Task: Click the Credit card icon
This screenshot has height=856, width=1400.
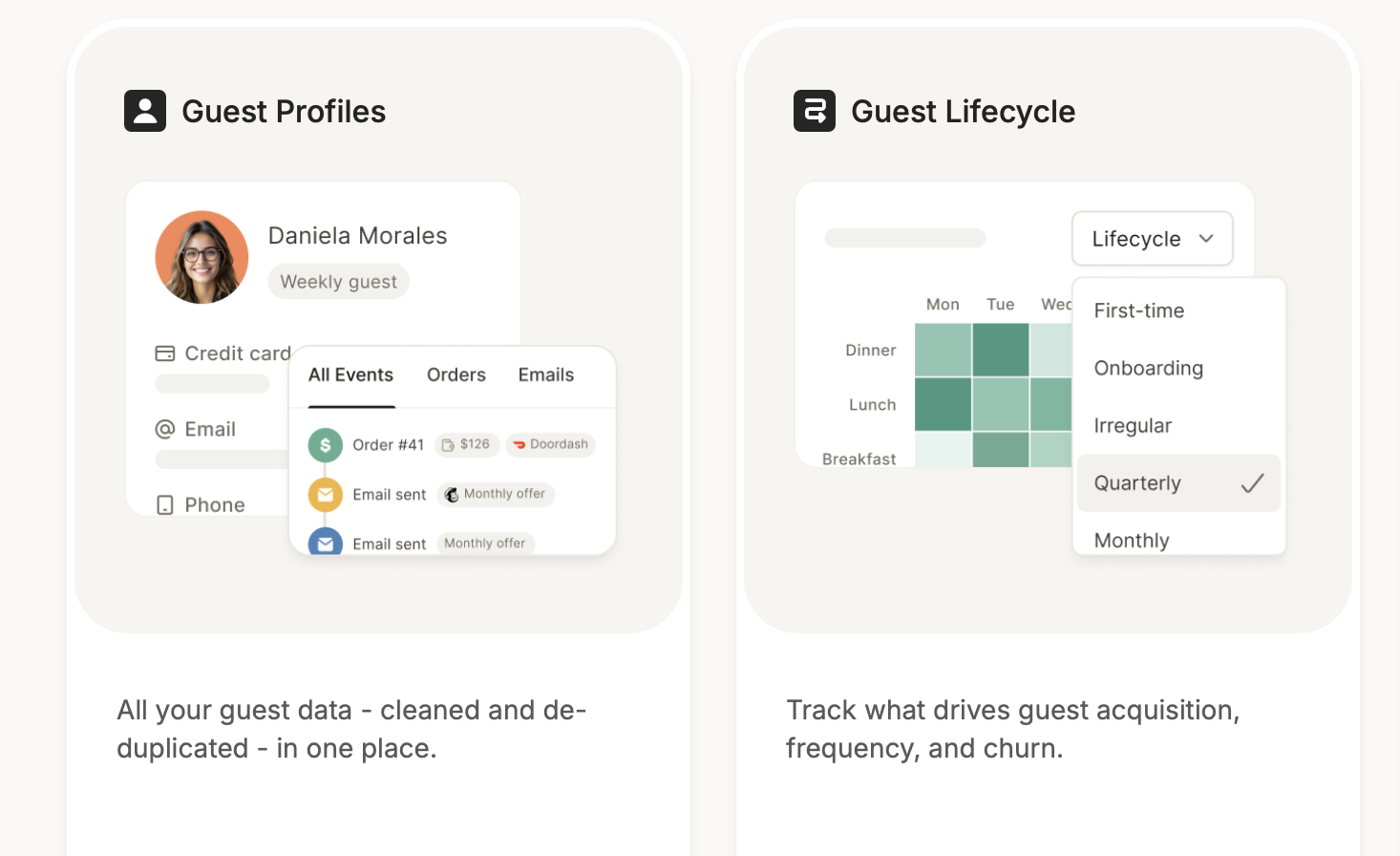Action: coord(165,353)
